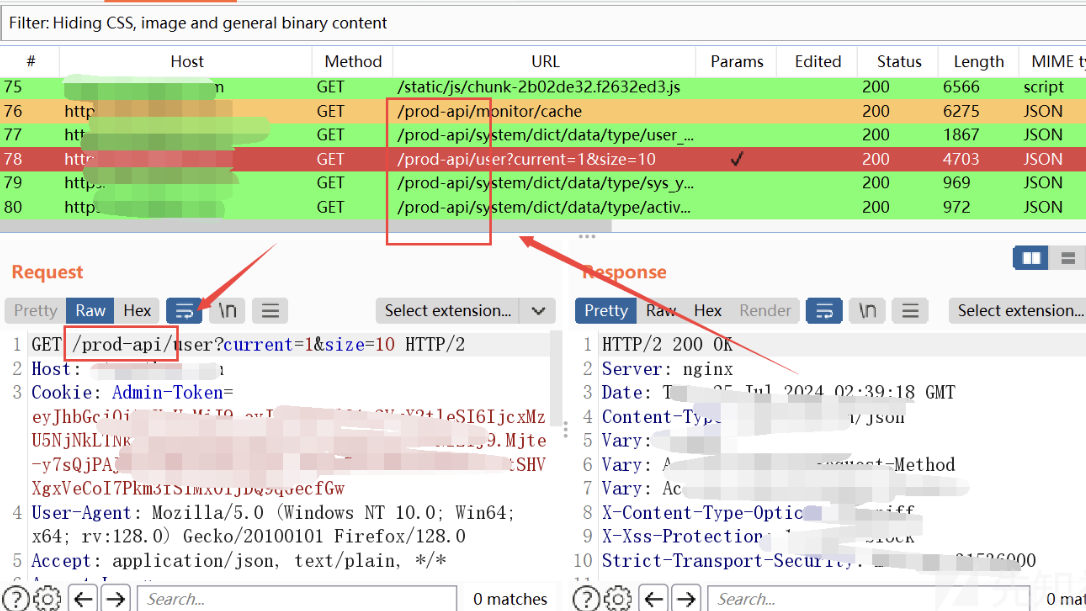Select row 78 /prod-api/user?current=1&size=10
The height and width of the screenshot is (611, 1086).
pos(543,159)
